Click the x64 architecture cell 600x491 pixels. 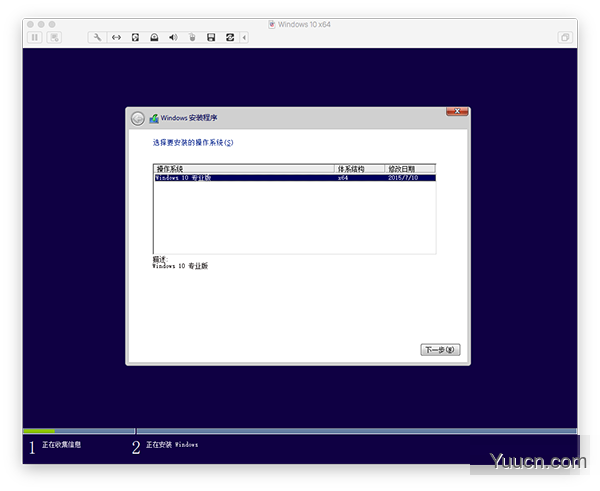click(x=343, y=178)
